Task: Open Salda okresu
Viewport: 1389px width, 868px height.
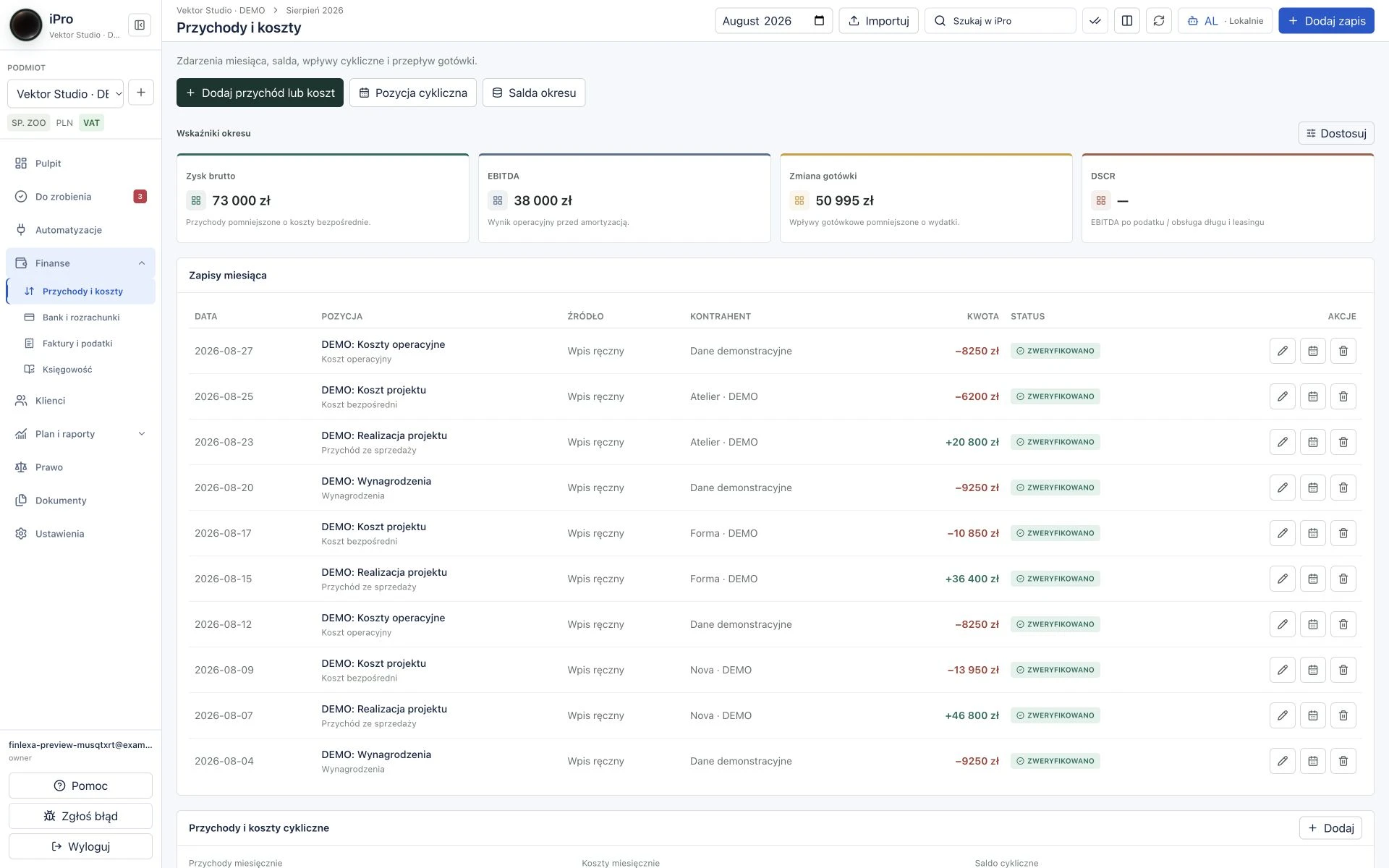Action: (x=534, y=93)
